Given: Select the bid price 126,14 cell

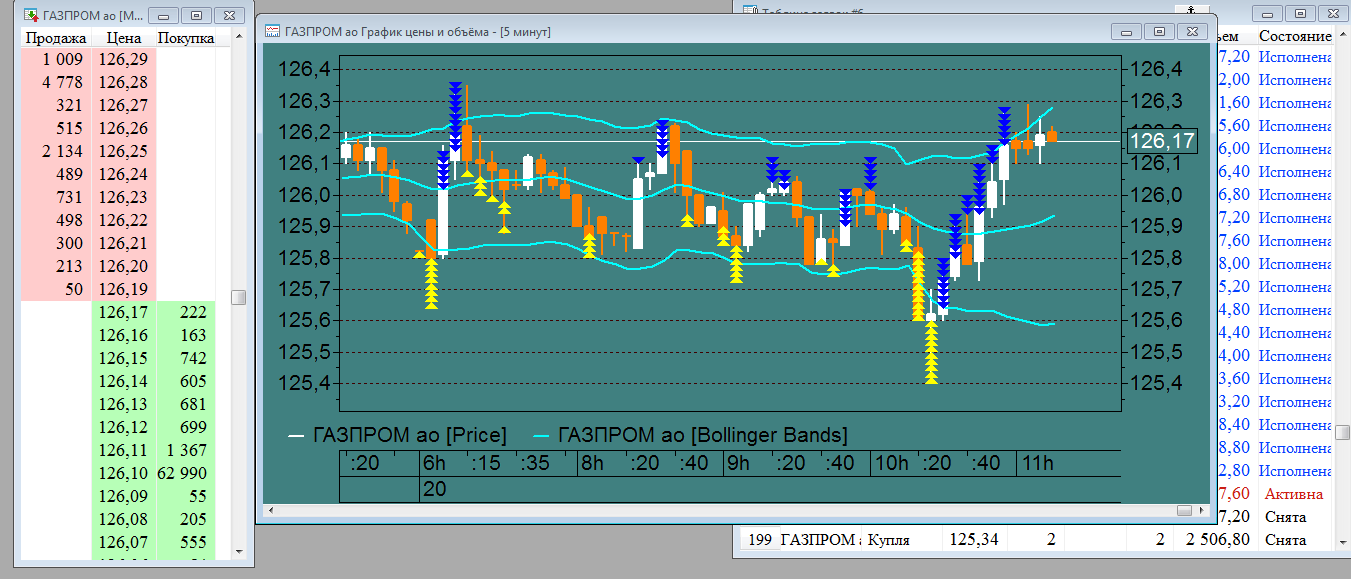Looking at the screenshot, I should [x=124, y=382].
